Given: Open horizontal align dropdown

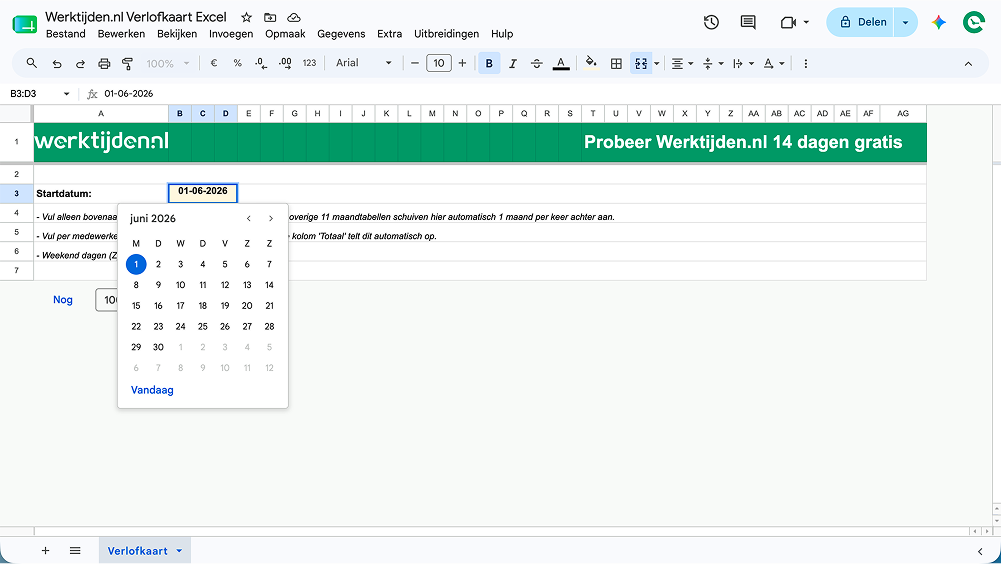Looking at the screenshot, I should (682, 63).
